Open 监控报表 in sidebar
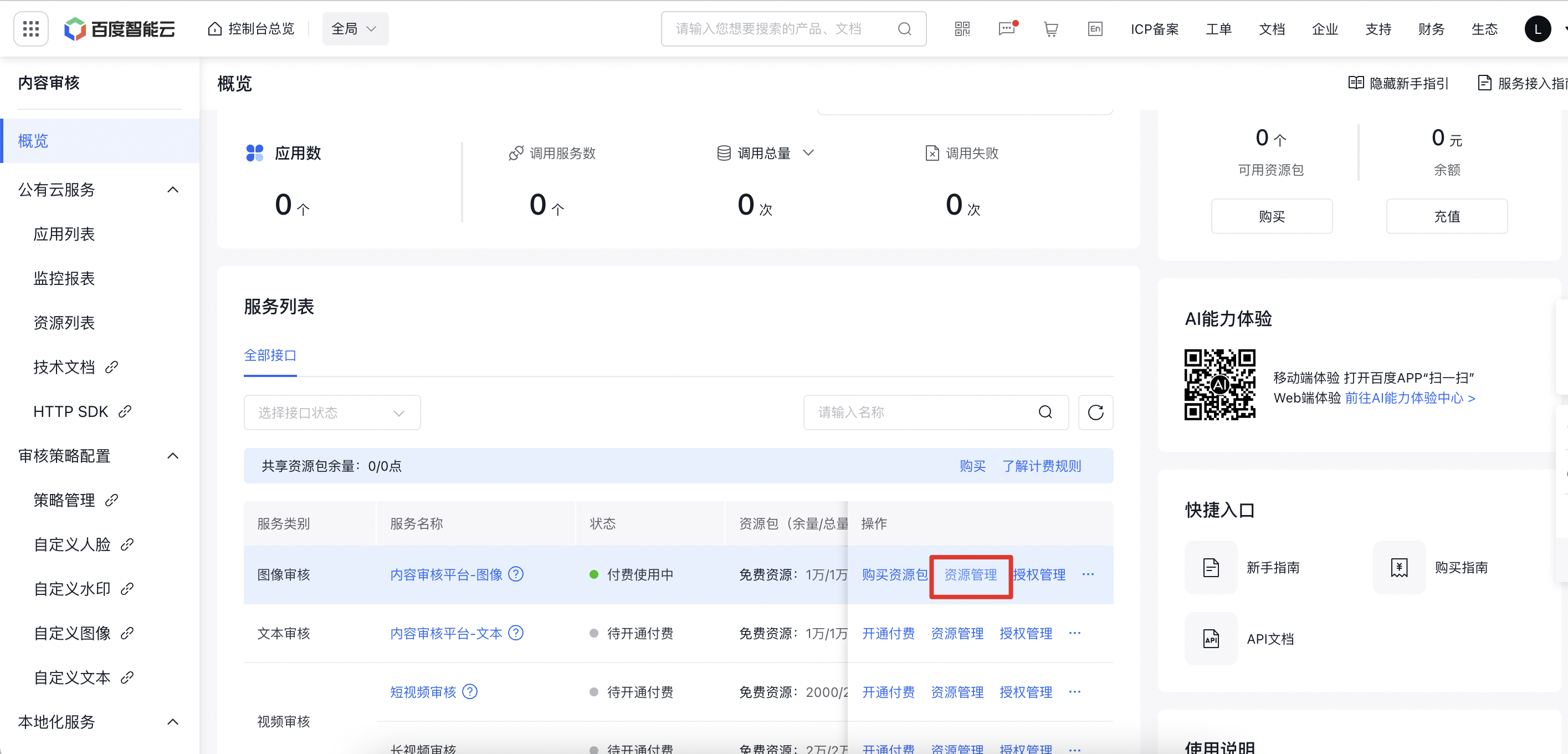The image size is (1568, 754). (x=64, y=278)
